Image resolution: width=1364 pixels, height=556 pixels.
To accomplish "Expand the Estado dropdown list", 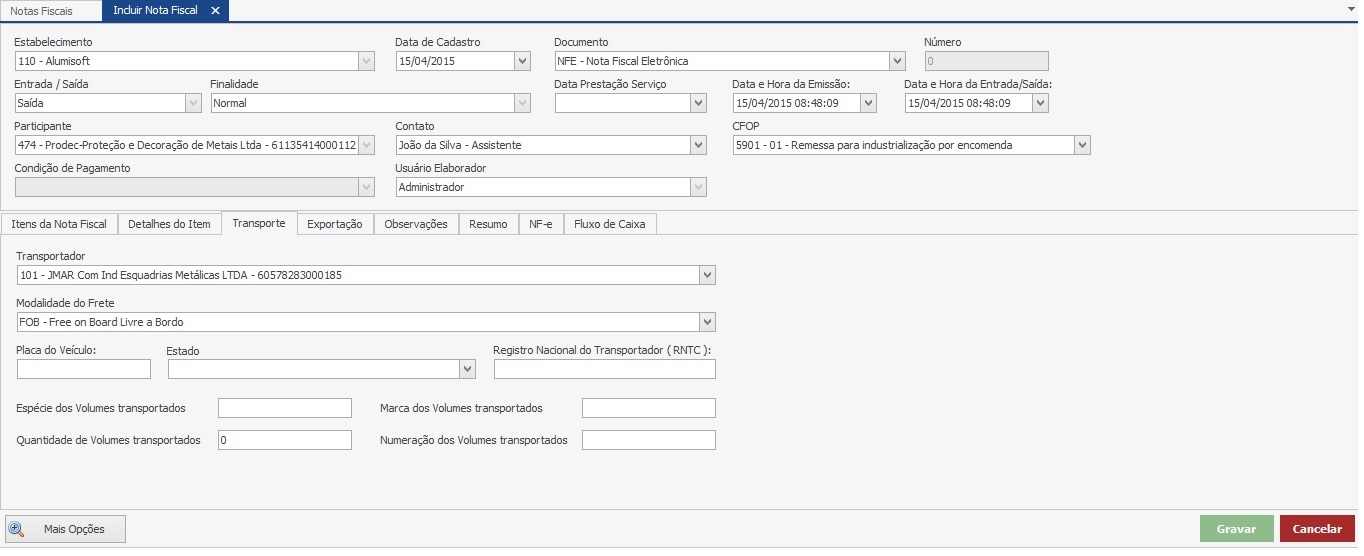I will click(x=467, y=369).
